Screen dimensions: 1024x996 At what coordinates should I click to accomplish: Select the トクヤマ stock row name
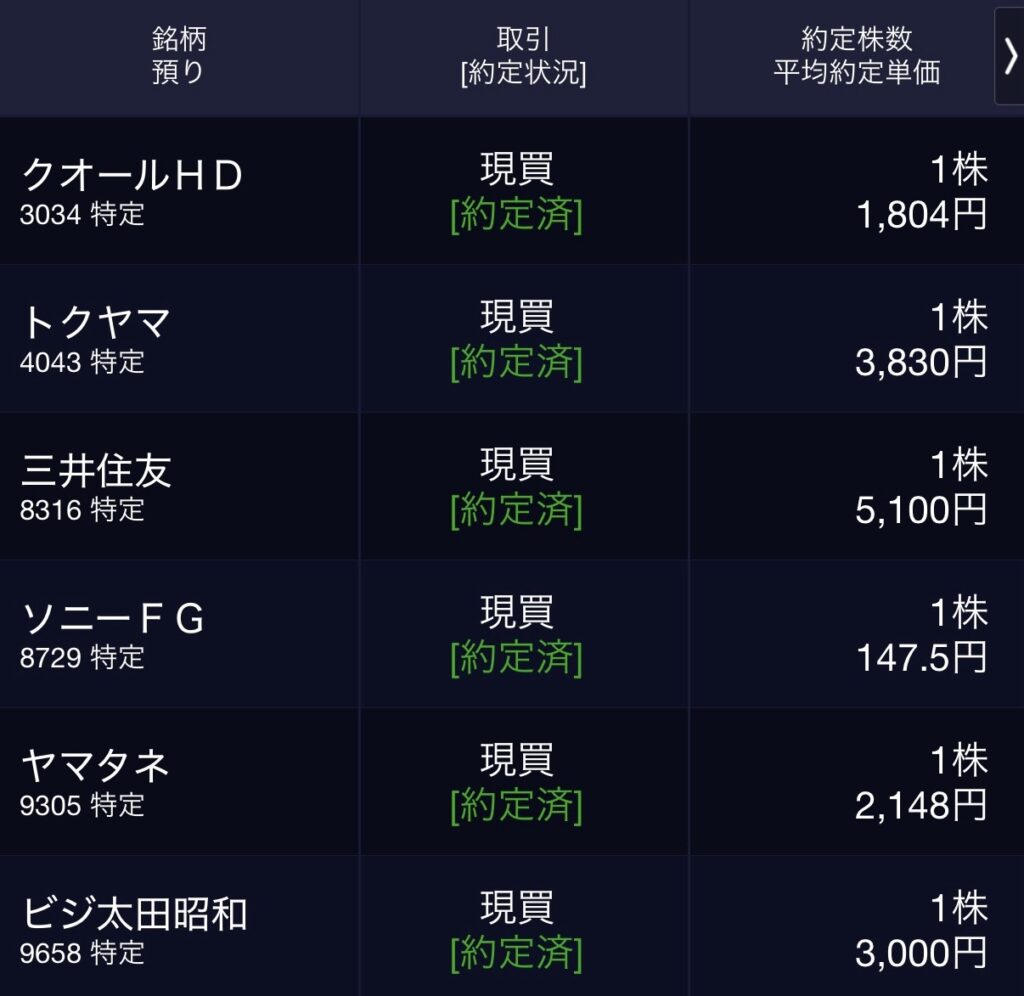(96, 323)
